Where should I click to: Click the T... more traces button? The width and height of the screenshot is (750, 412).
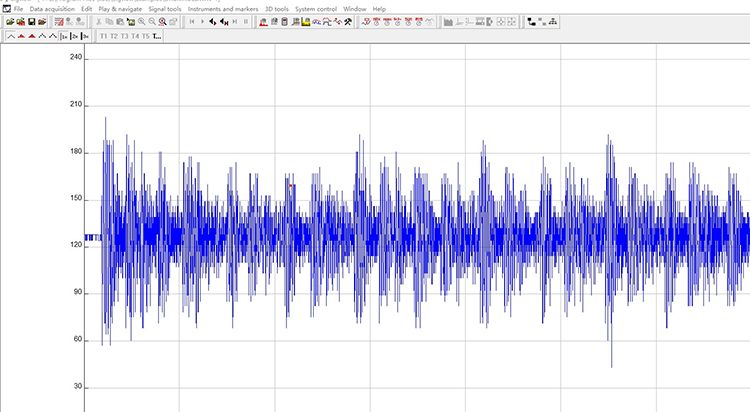pos(157,36)
